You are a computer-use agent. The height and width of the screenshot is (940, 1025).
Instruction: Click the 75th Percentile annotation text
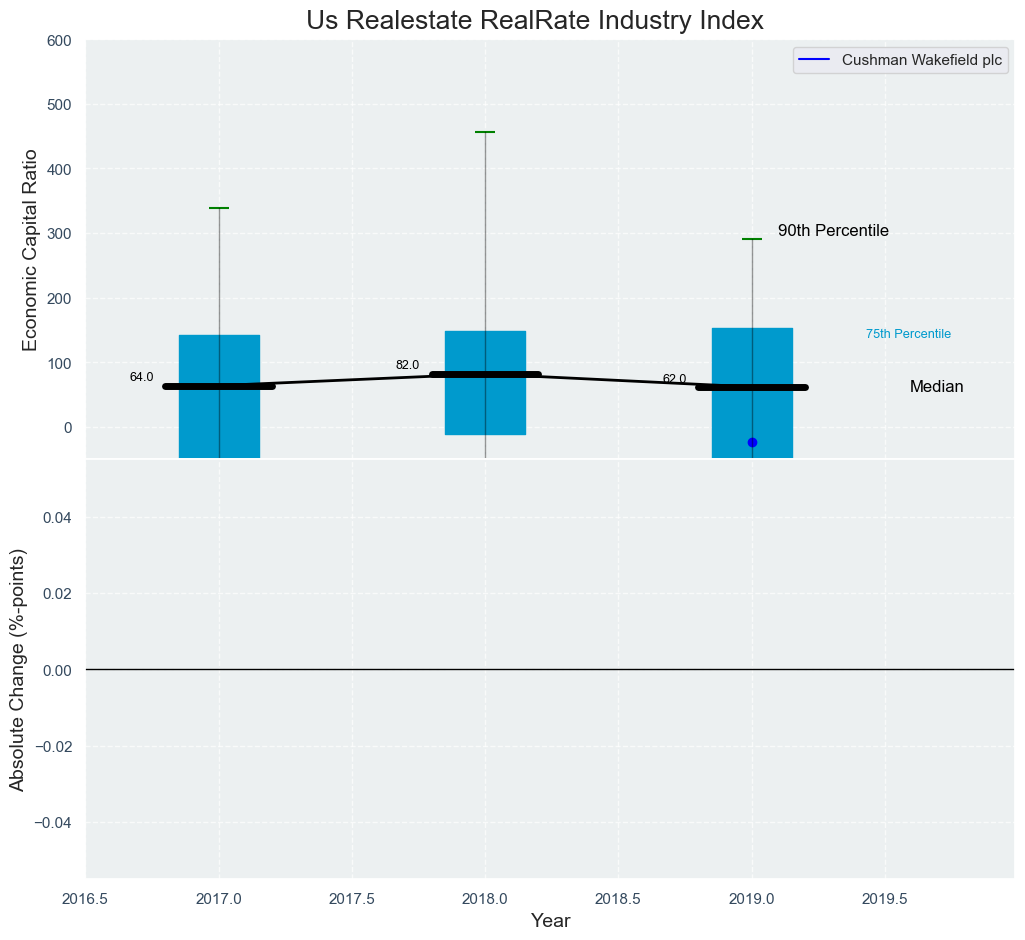pos(908,334)
